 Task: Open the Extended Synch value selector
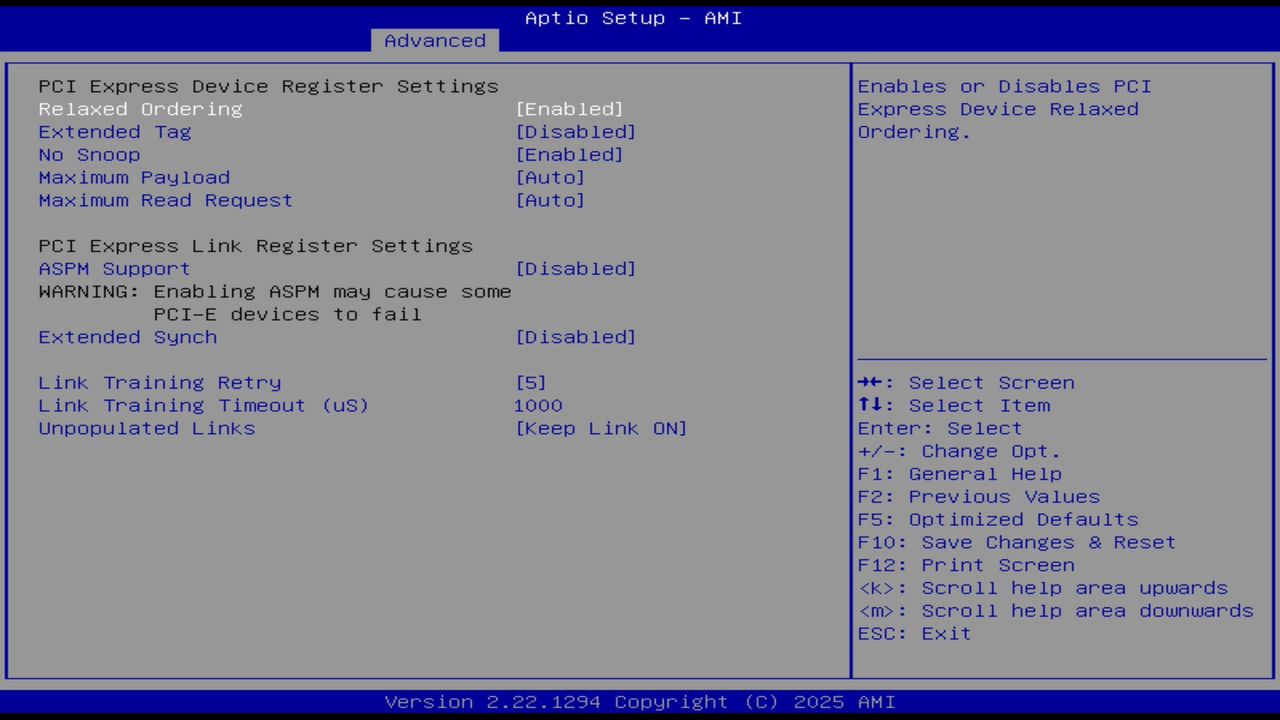[x=576, y=337]
